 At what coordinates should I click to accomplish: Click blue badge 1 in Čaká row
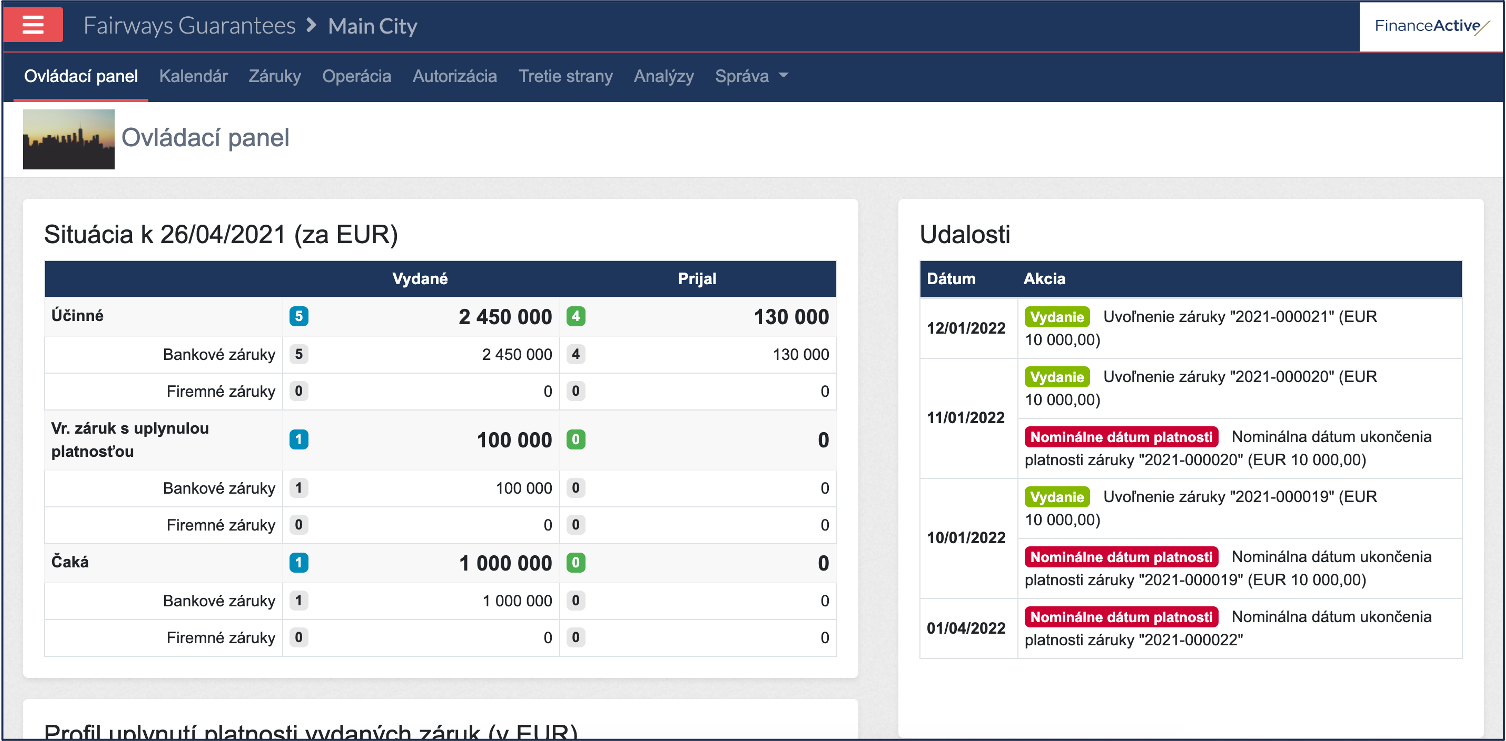(298, 563)
